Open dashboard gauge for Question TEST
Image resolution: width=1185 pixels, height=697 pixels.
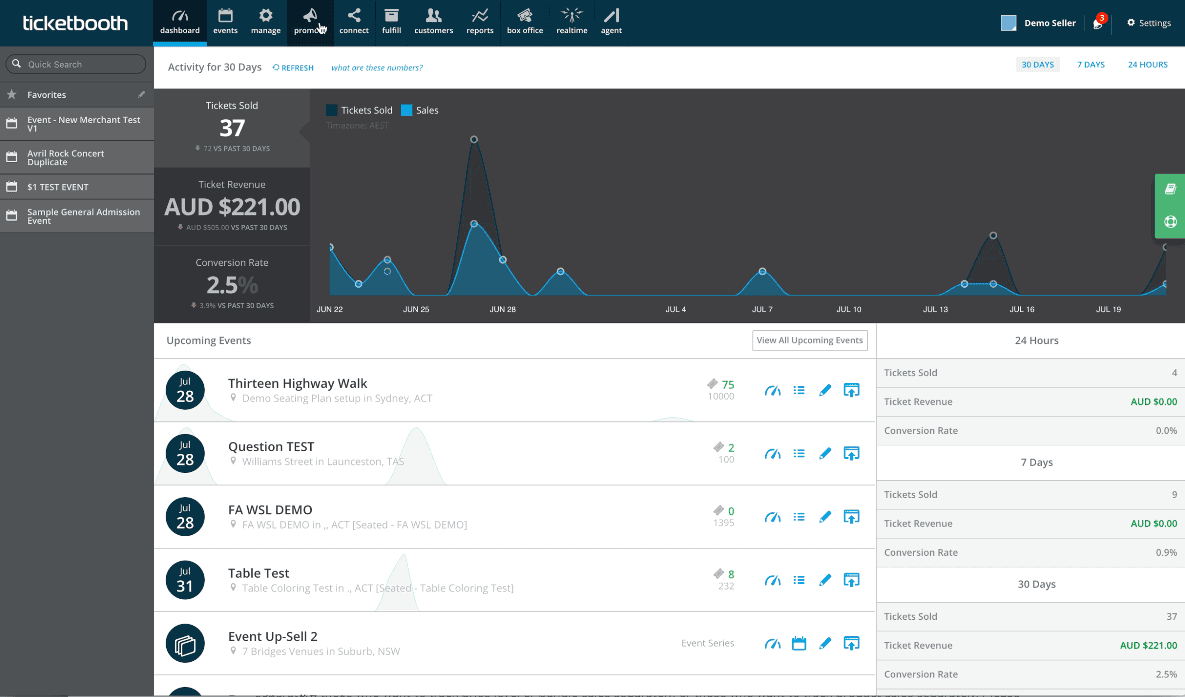pyautogui.click(x=772, y=454)
